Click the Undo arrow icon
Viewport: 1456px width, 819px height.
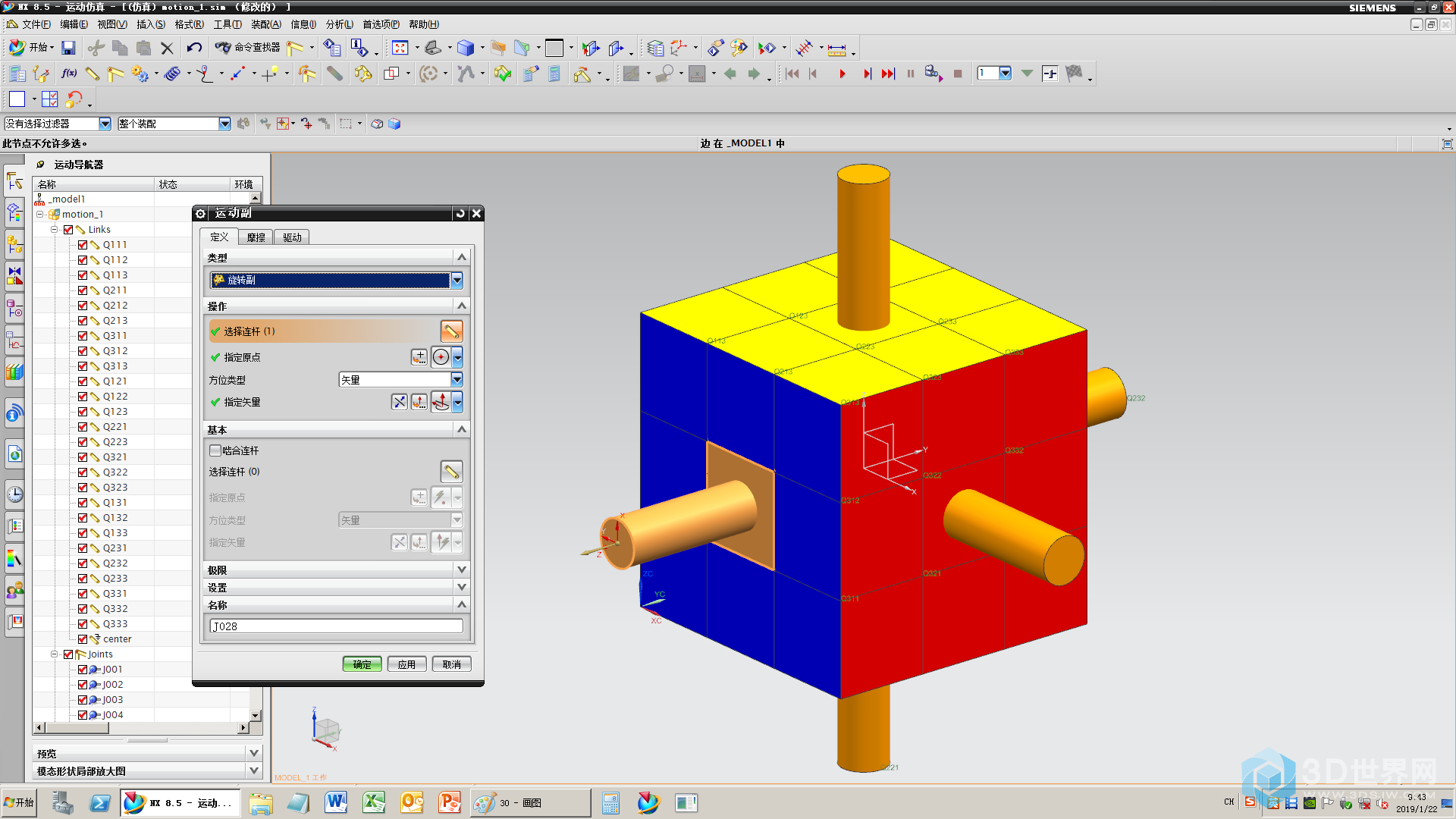click(x=194, y=48)
